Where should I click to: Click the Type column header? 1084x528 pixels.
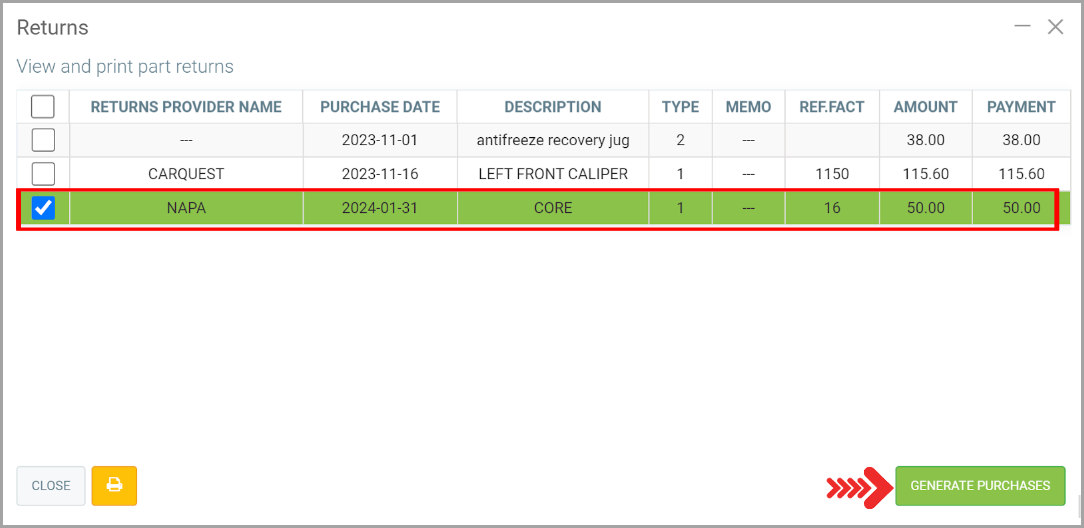pyautogui.click(x=680, y=107)
